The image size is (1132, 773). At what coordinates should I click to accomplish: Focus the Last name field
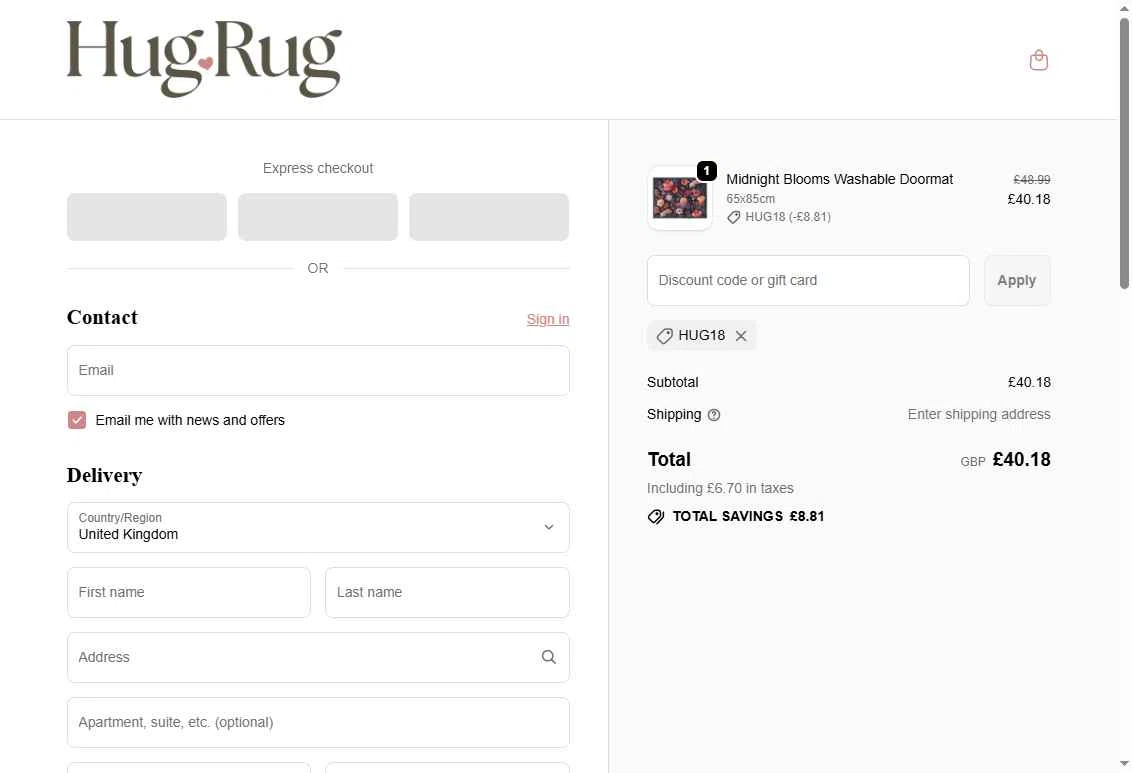click(x=448, y=593)
